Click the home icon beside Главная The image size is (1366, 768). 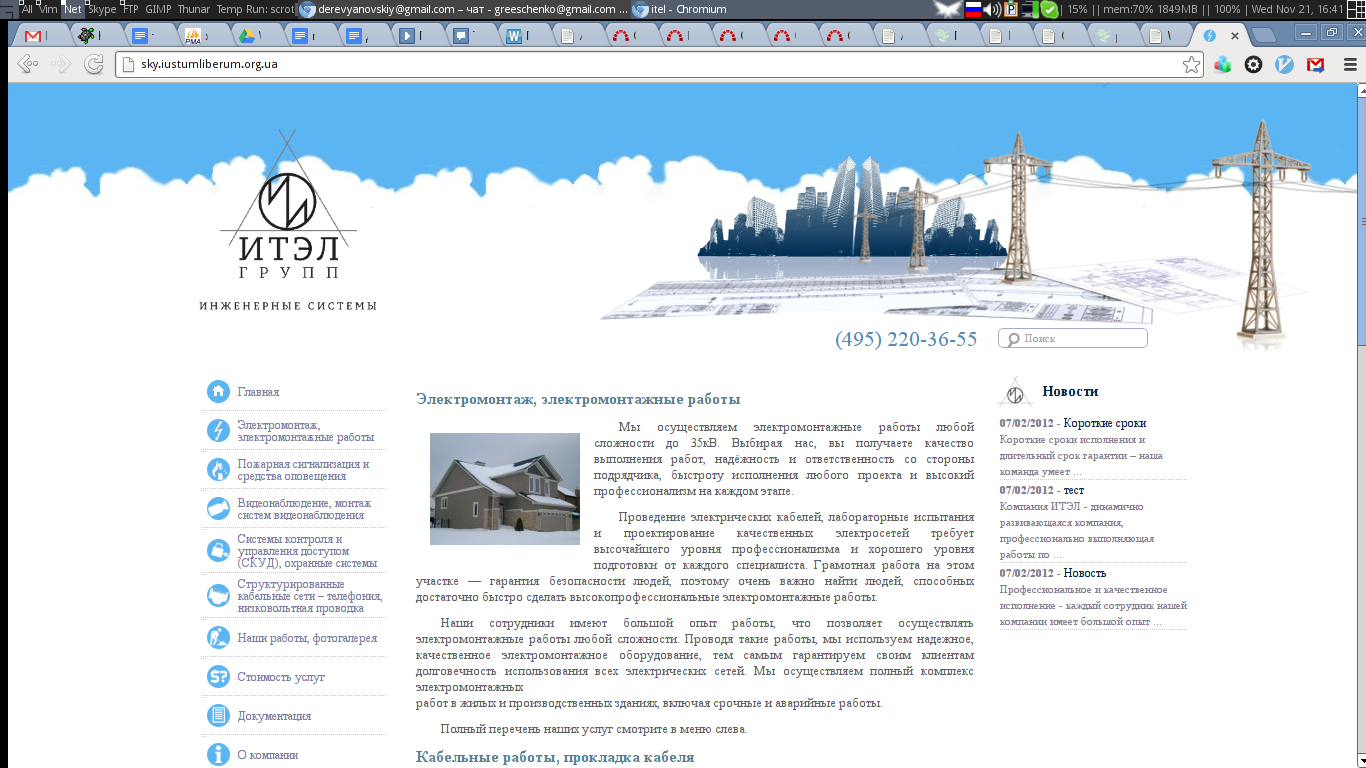218,391
